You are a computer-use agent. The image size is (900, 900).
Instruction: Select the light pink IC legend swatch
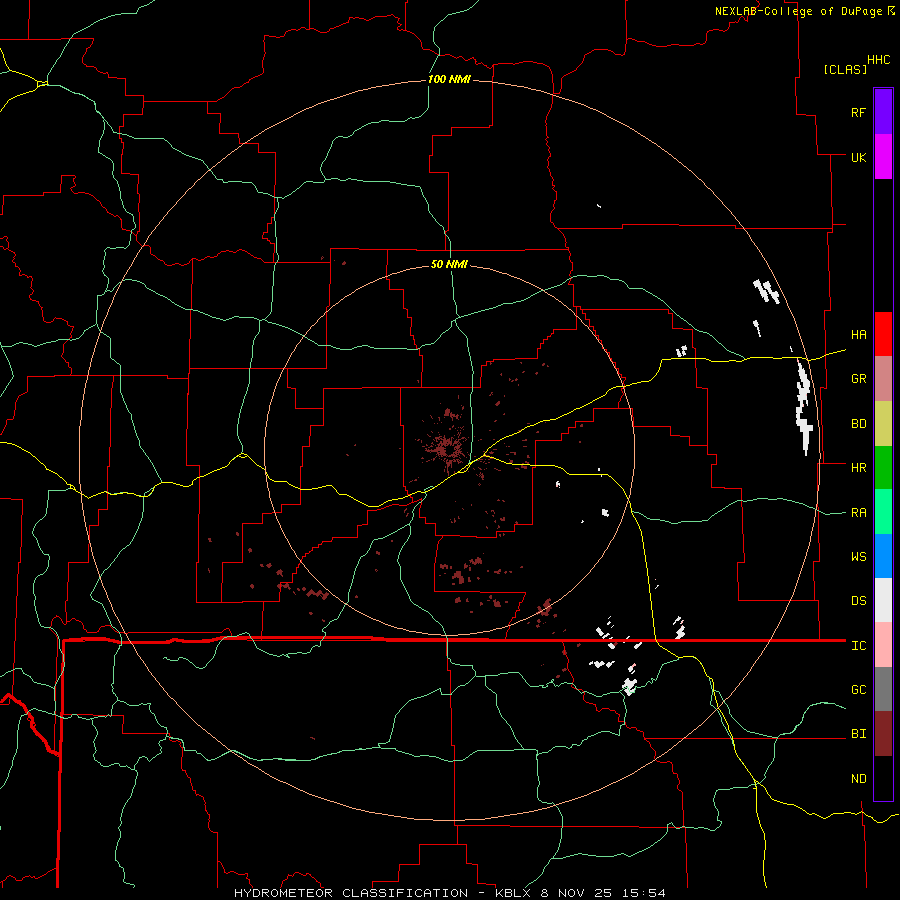click(x=883, y=645)
